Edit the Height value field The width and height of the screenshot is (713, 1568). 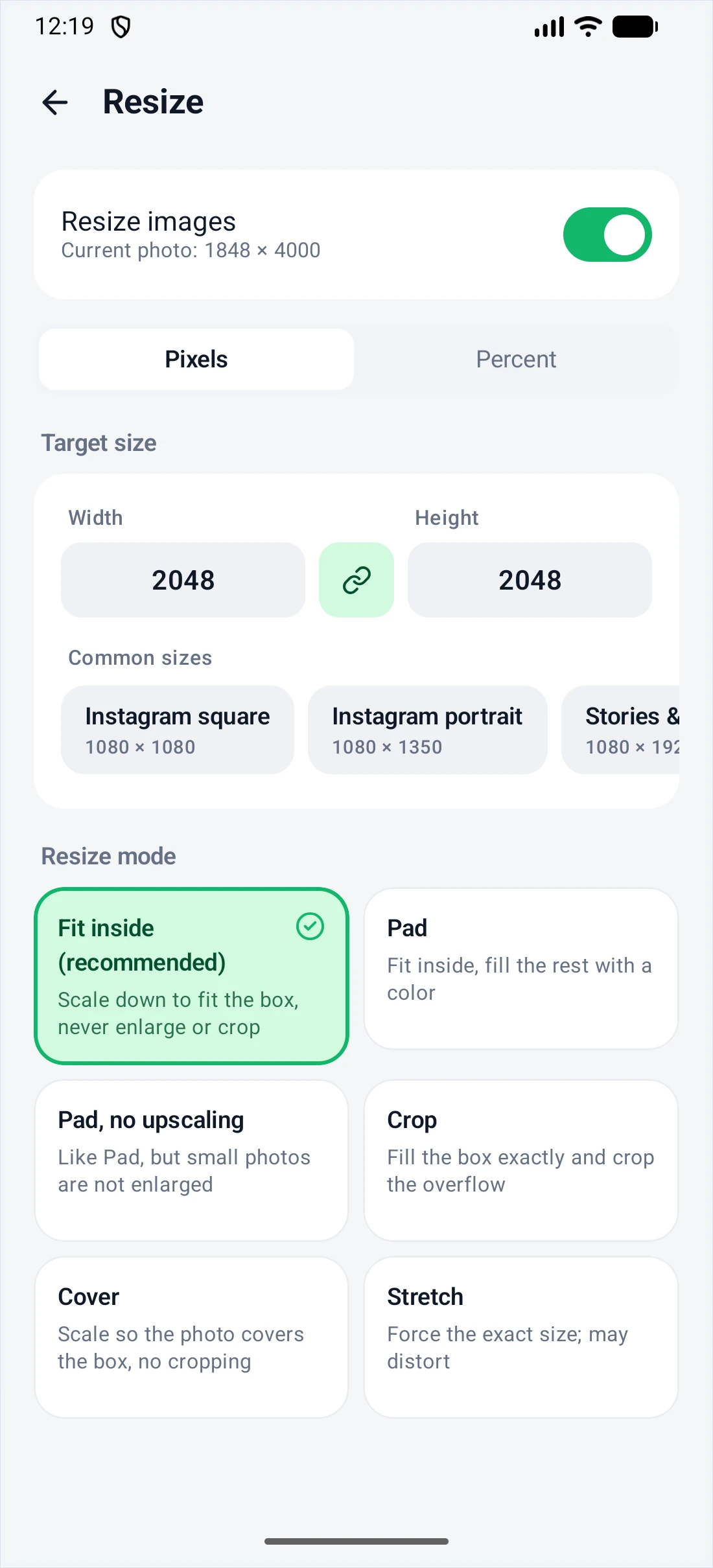[x=530, y=580]
